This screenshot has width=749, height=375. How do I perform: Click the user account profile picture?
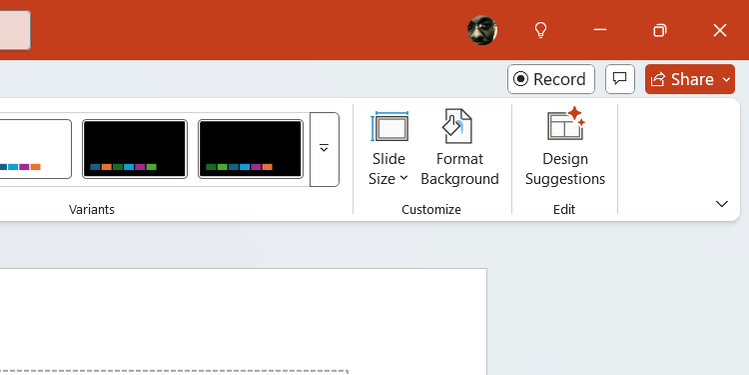point(482,30)
